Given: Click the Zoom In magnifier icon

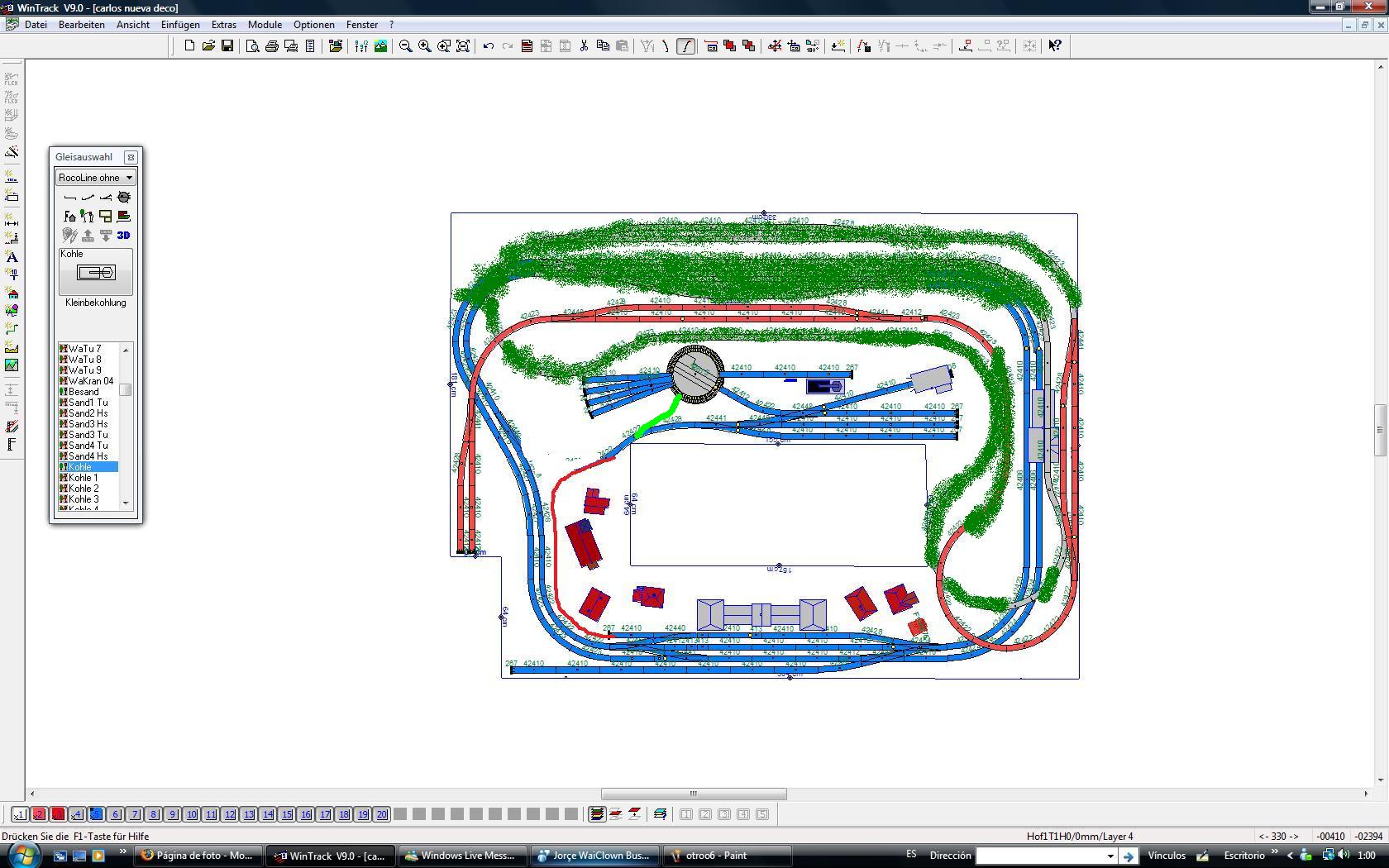Looking at the screenshot, I should click(425, 46).
